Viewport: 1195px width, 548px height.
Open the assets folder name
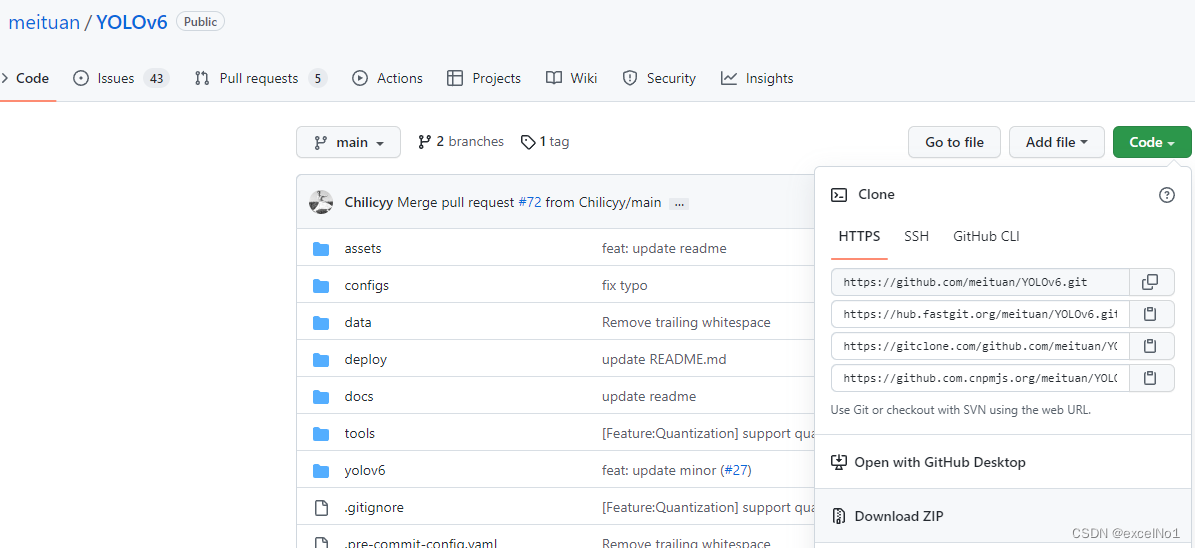pos(363,248)
